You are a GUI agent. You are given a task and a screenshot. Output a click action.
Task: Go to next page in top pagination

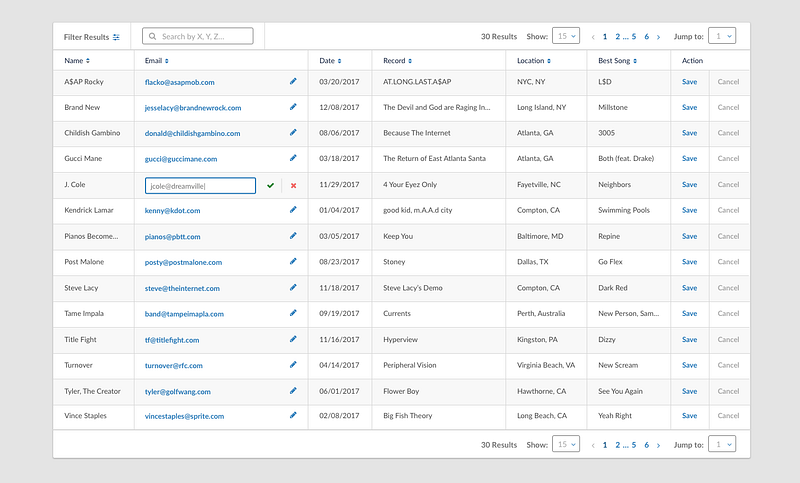658,37
